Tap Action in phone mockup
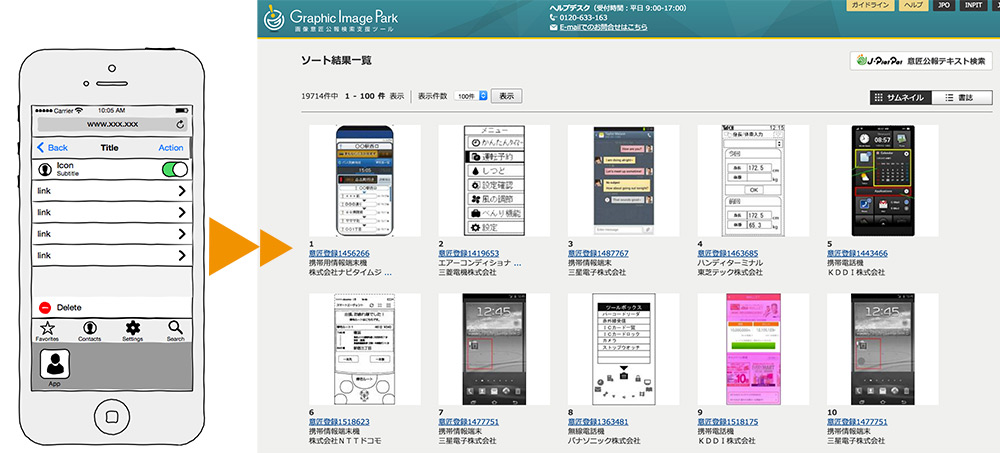The height and width of the screenshot is (453, 1000). (x=171, y=147)
